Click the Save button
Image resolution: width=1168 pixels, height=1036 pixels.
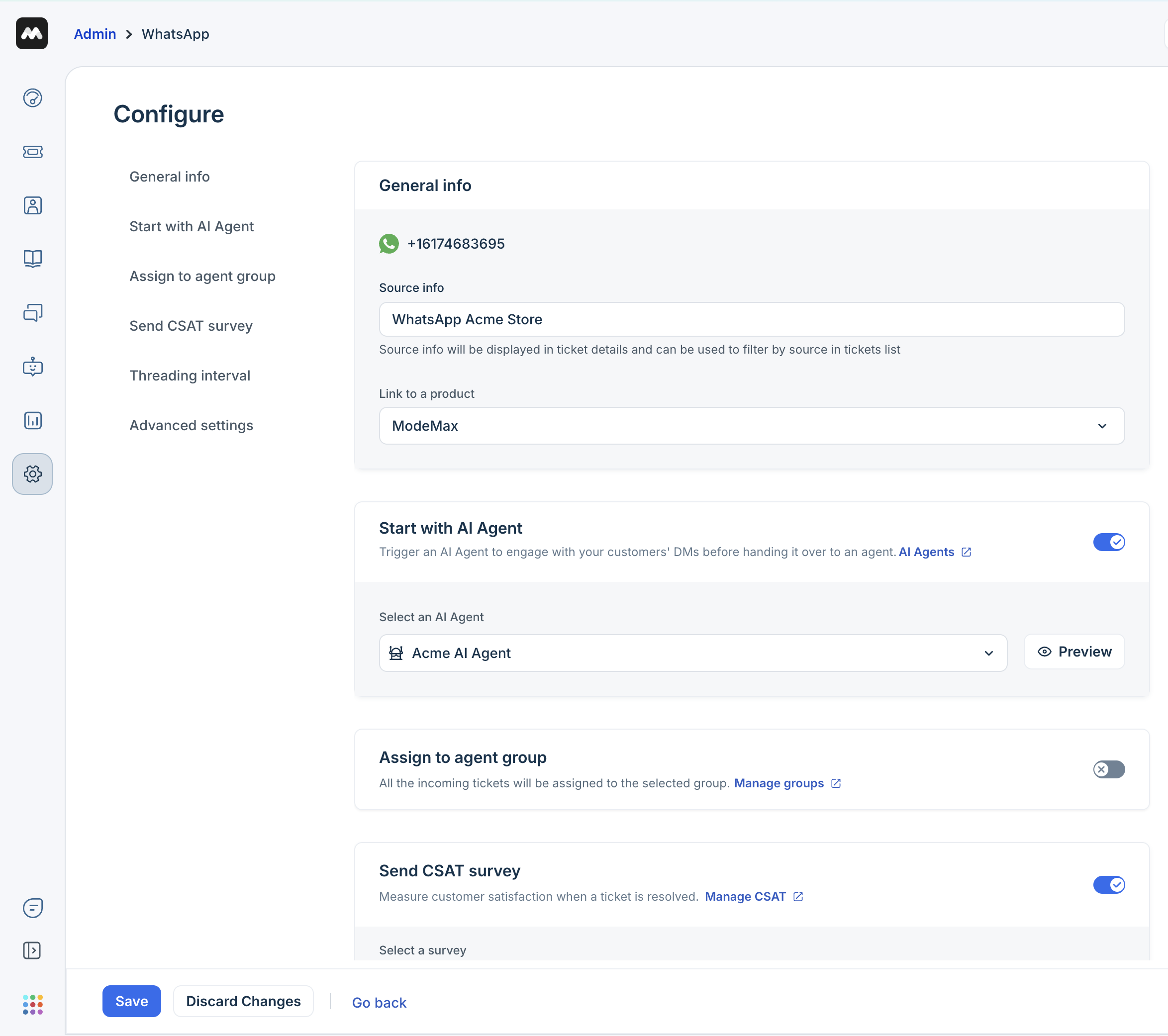pyautogui.click(x=131, y=1001)
